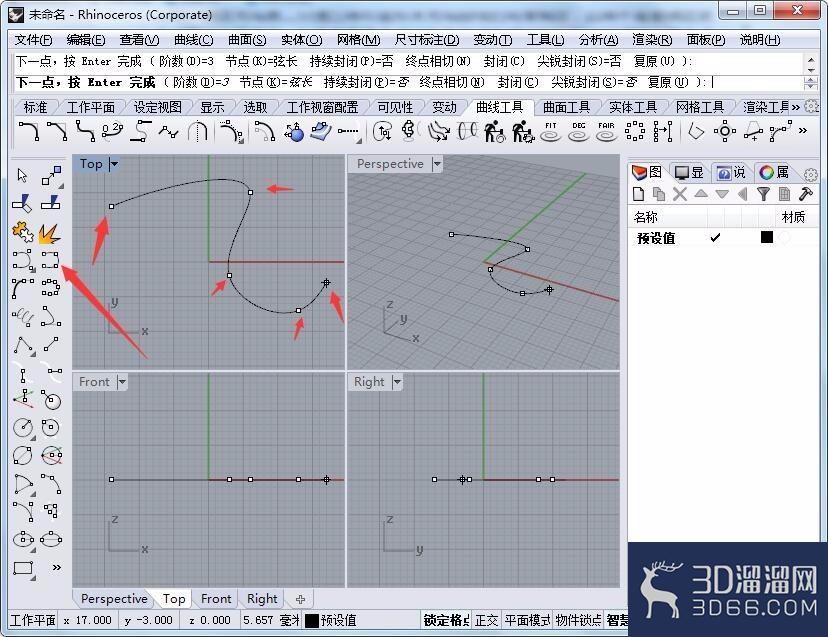
Task: Click the 5.657 毫米 units field
Action: point(271,620)
